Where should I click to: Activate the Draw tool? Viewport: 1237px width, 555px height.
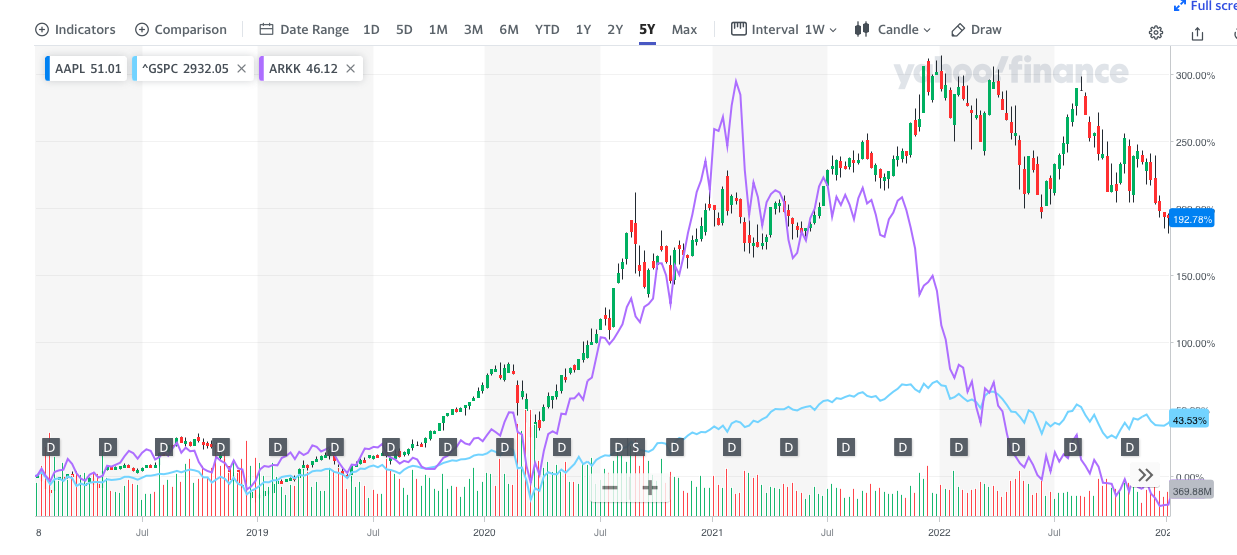click(976, 29)
